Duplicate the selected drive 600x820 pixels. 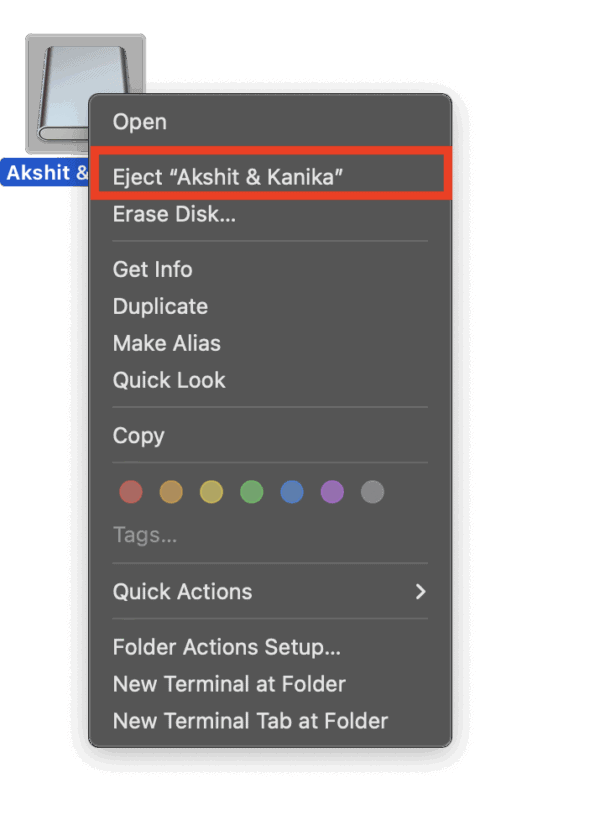(160, 306)
